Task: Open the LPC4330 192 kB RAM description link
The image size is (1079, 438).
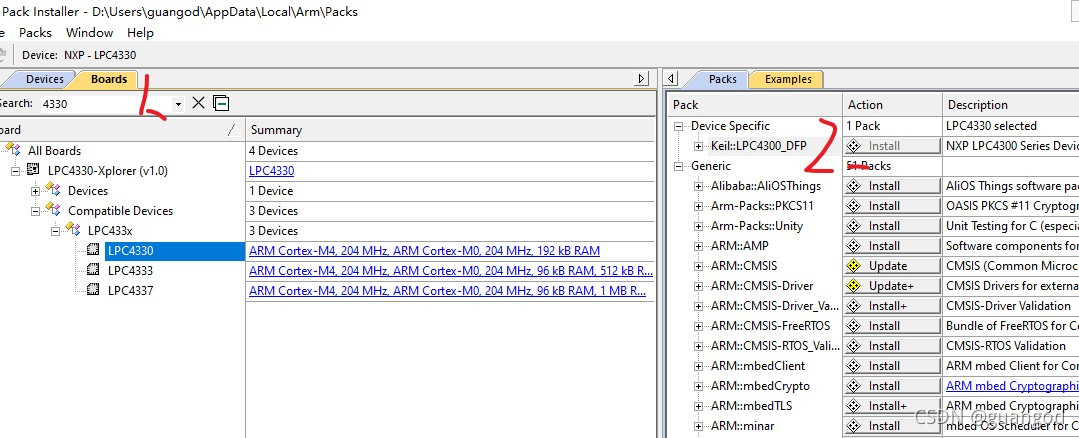Action: point(425,251)
